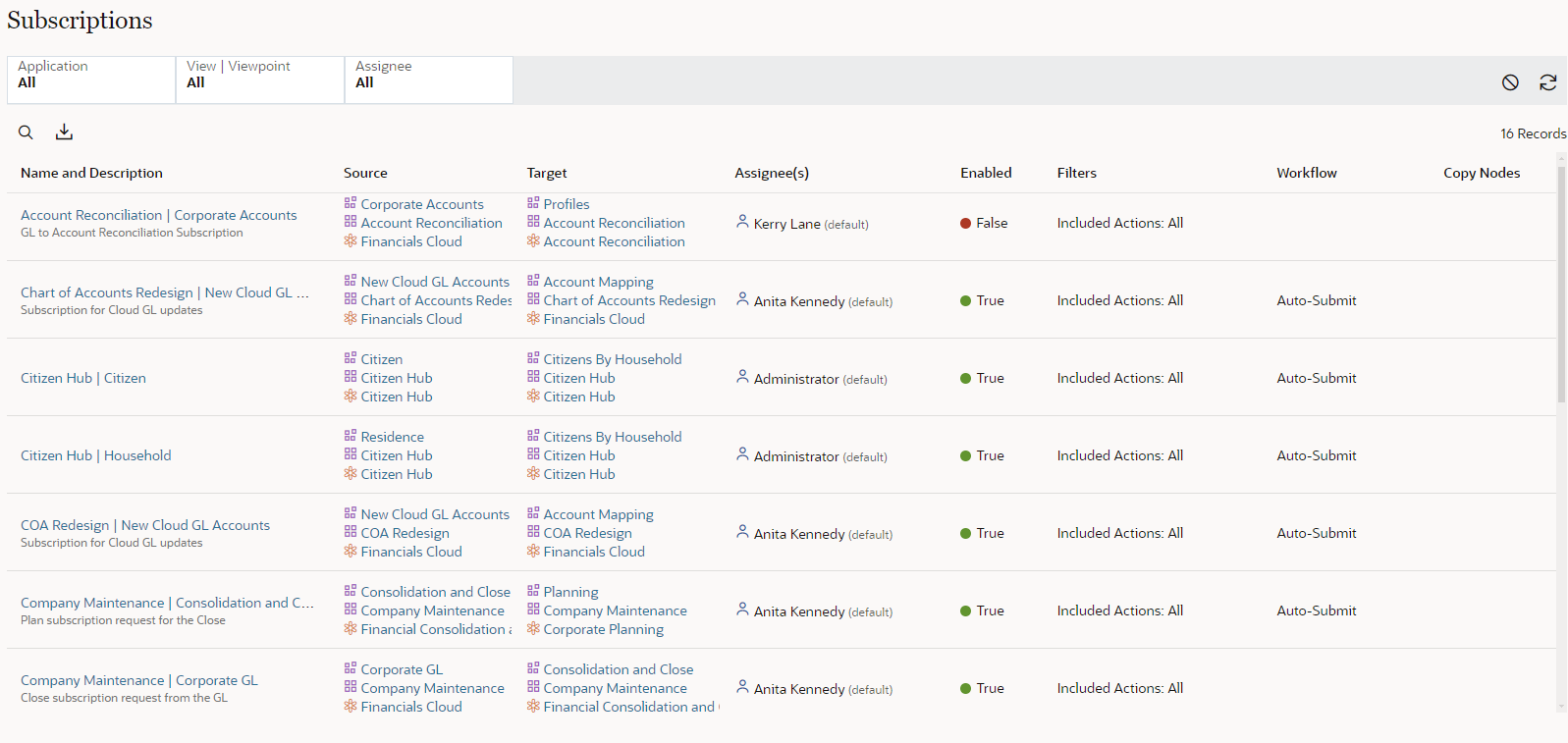Screen dimensions: 1568x743
Task: Click the icon beside Financials Cloud in Account Reconciliation row
Action: click(351, 240)
